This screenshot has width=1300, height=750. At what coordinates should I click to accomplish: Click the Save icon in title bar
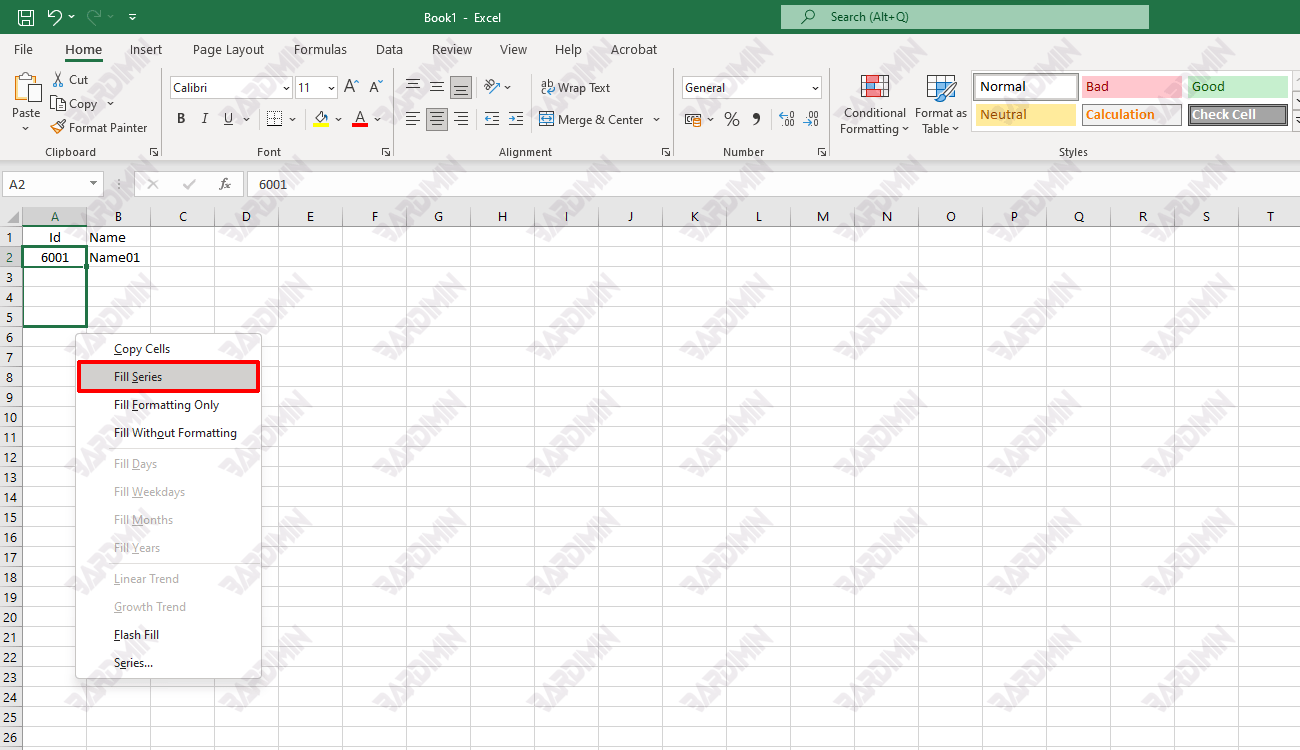coord(26,17)
